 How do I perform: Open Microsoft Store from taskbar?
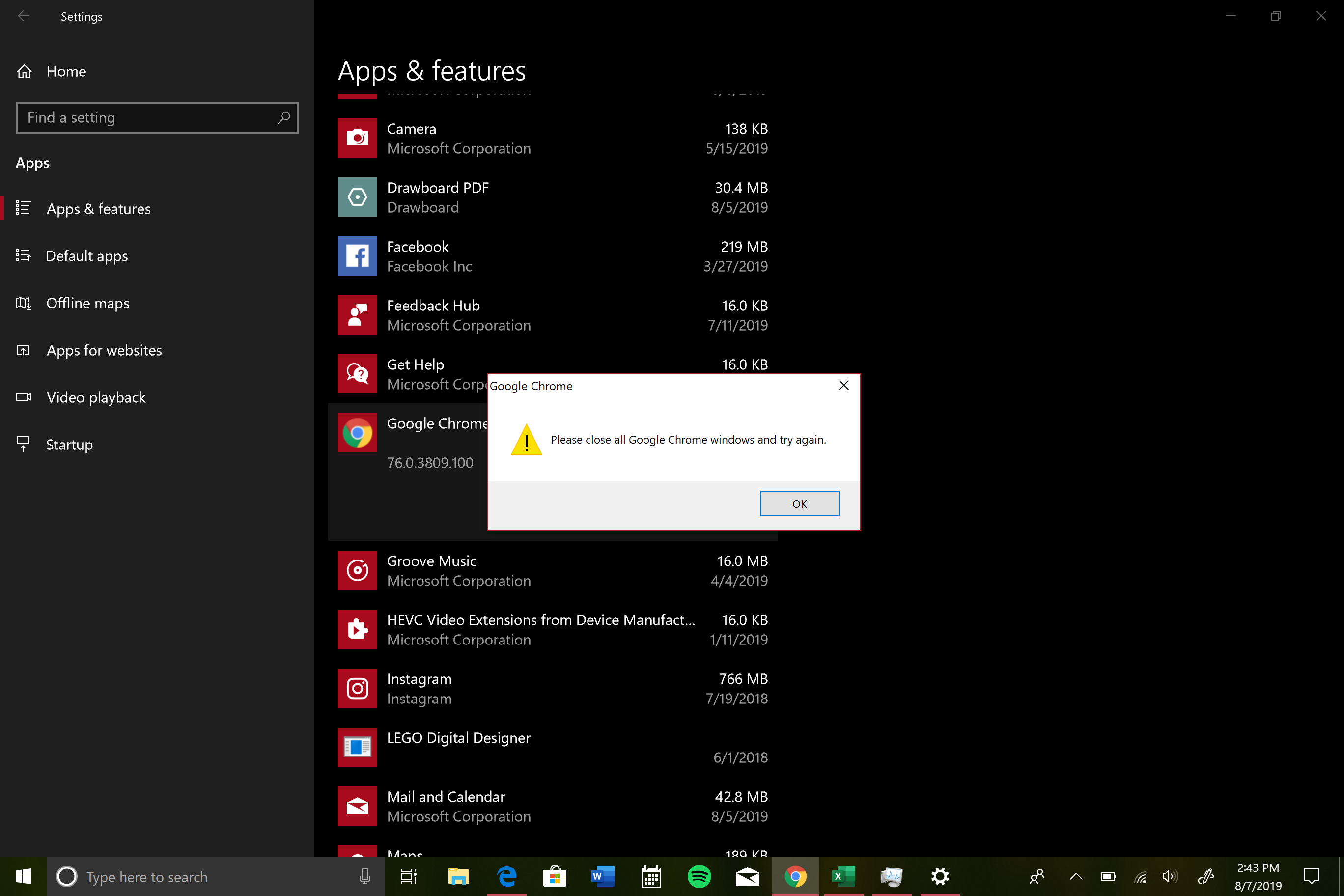coord(554,876)
